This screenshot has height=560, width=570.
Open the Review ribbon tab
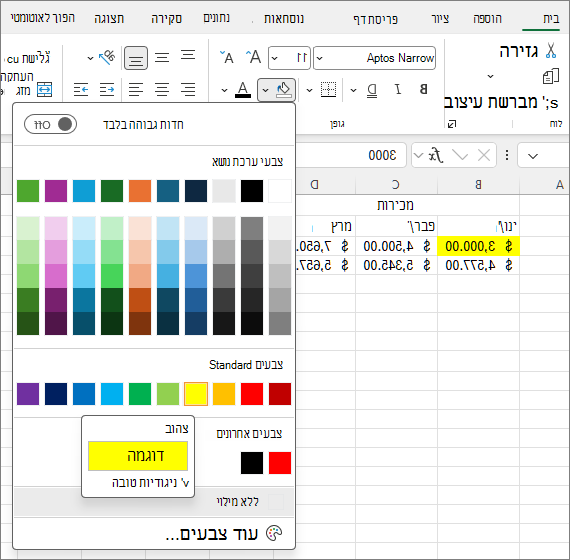tap(166, 18)
